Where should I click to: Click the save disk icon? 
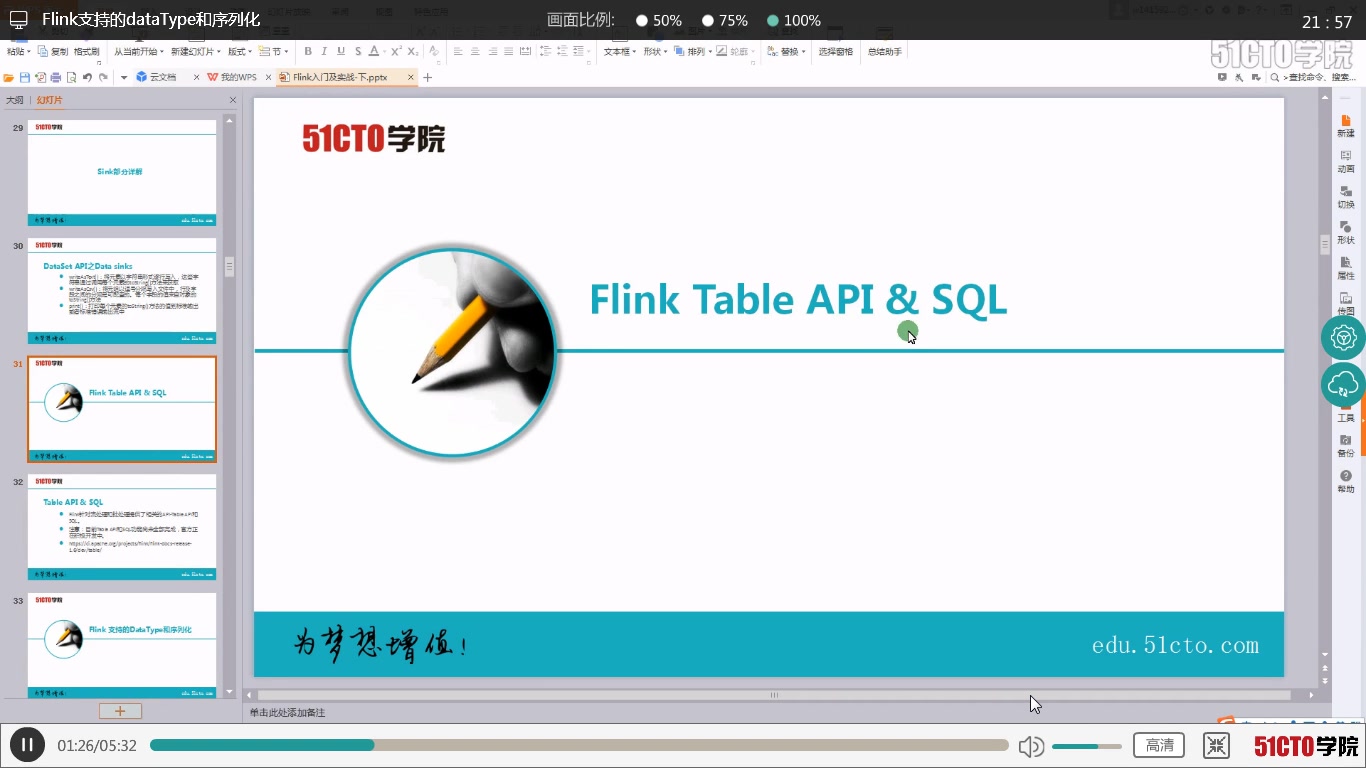point(25,77)
